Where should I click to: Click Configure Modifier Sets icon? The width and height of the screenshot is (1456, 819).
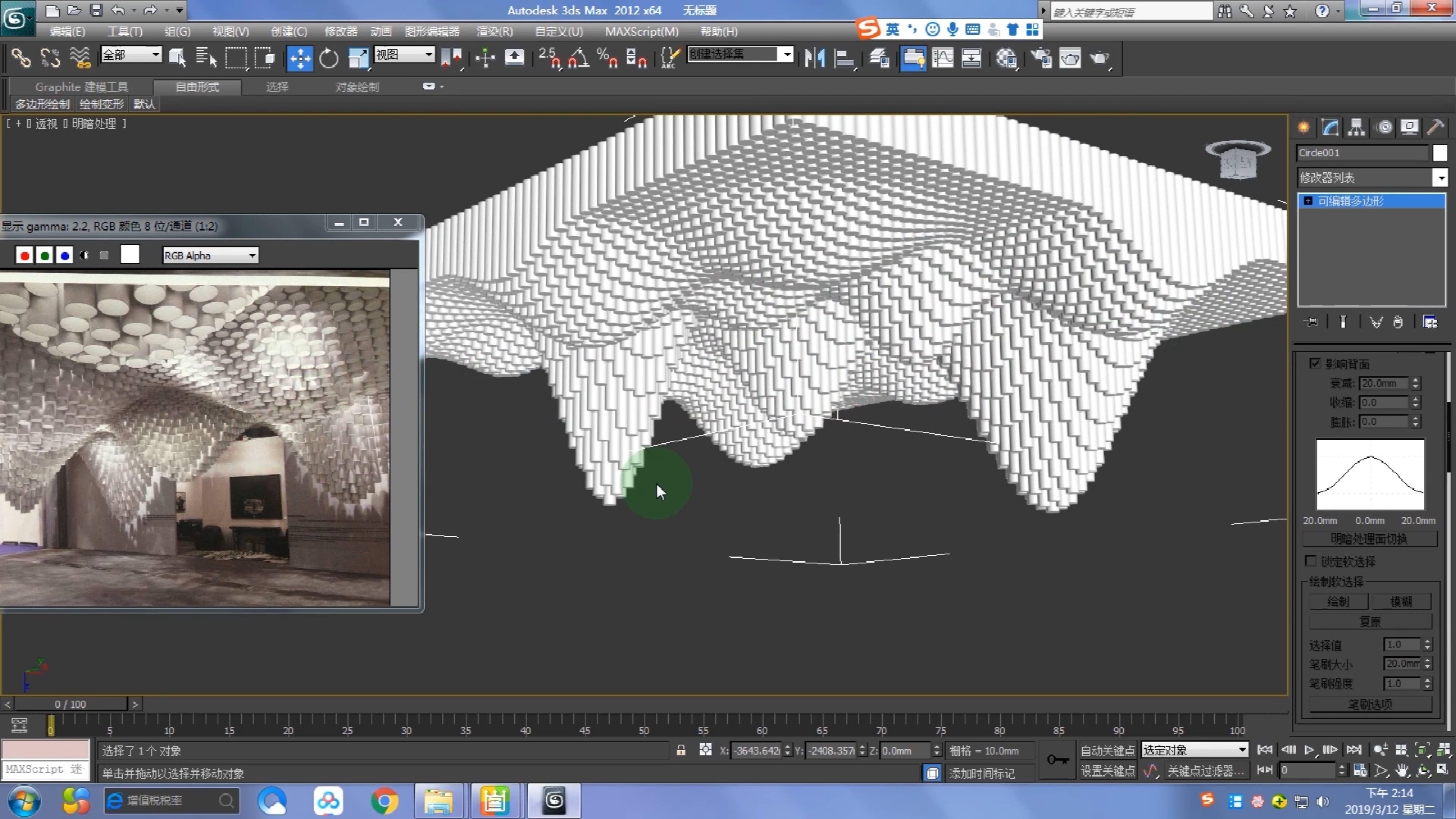pyautogui.click(x=1430, y=322)
